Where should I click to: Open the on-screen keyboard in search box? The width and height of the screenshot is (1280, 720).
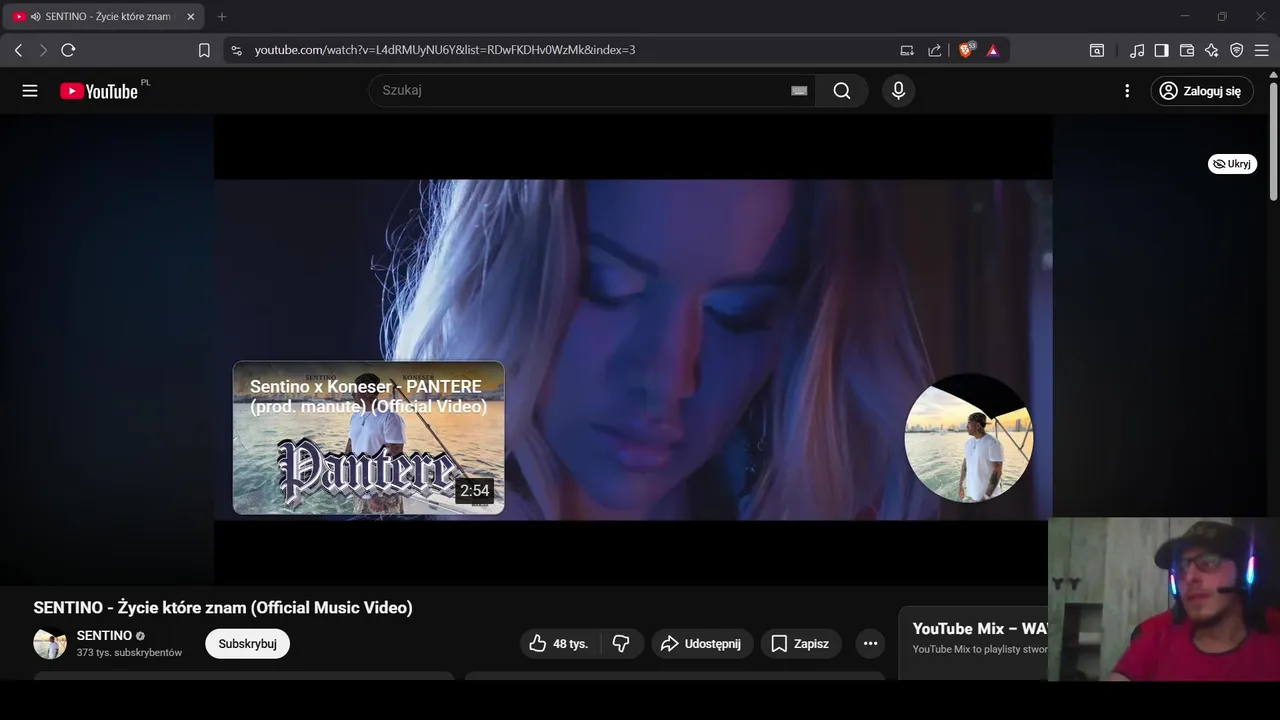pos(799,91)
